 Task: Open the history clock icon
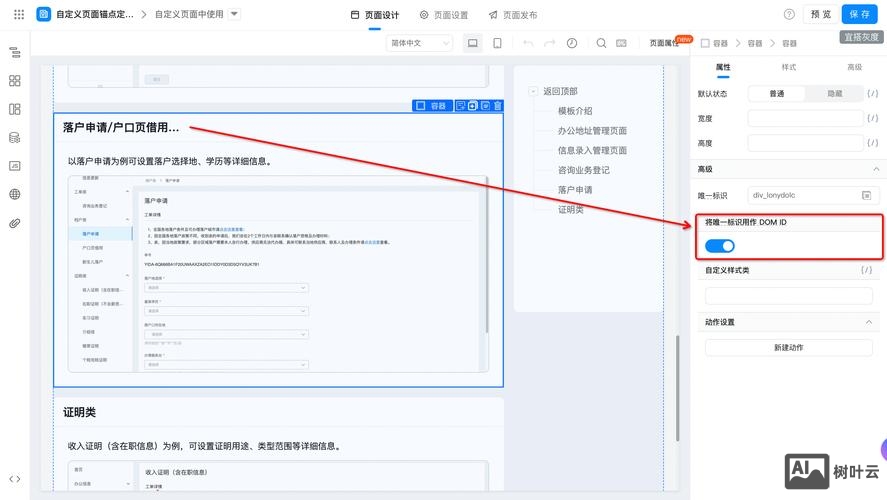(x=572, y=43)
